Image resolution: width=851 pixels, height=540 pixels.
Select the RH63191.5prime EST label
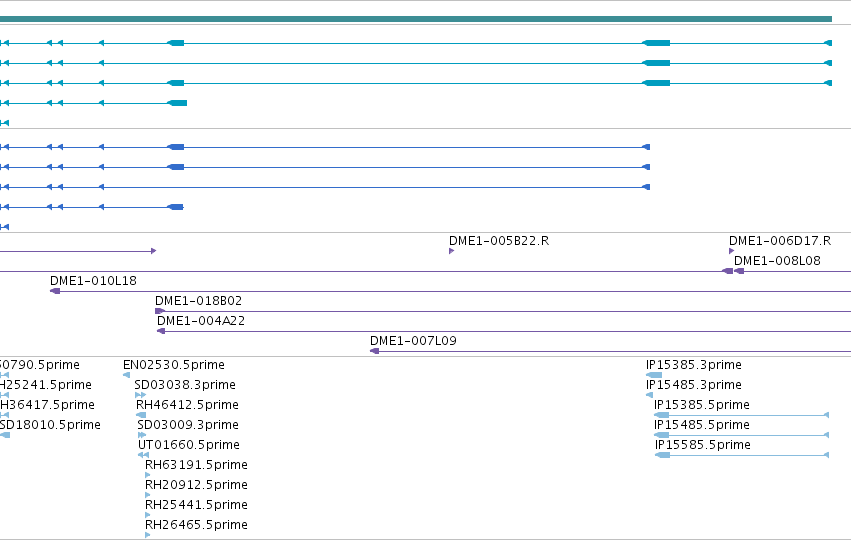tap(196, 465)
